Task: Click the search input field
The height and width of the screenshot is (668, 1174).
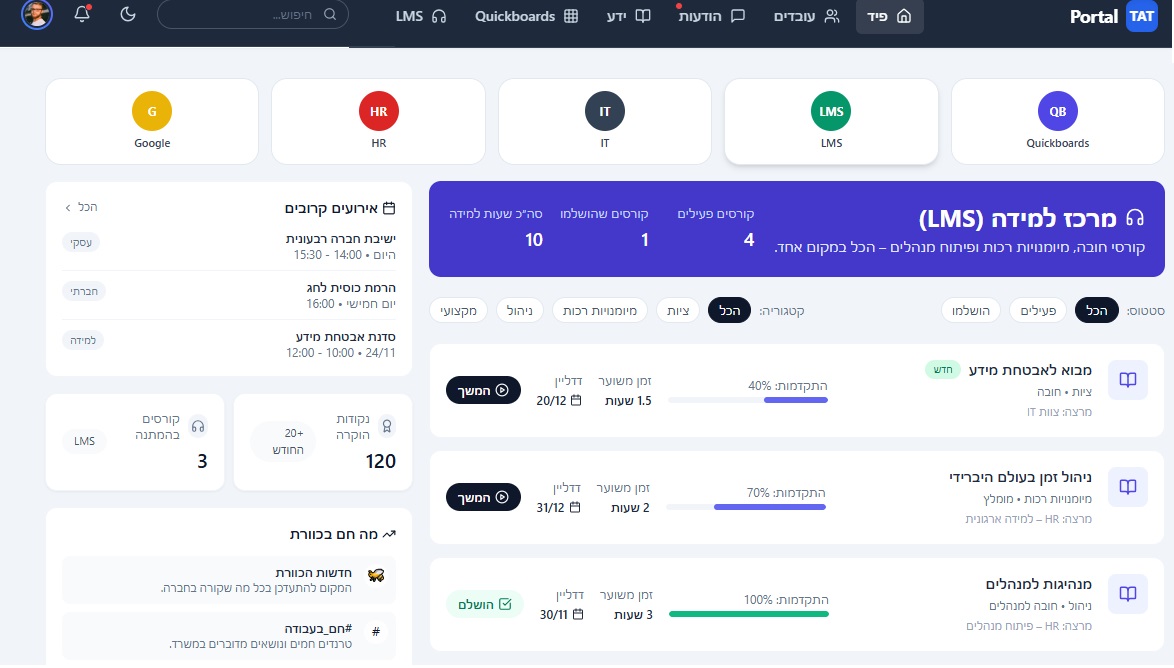Action: point(253,15)
